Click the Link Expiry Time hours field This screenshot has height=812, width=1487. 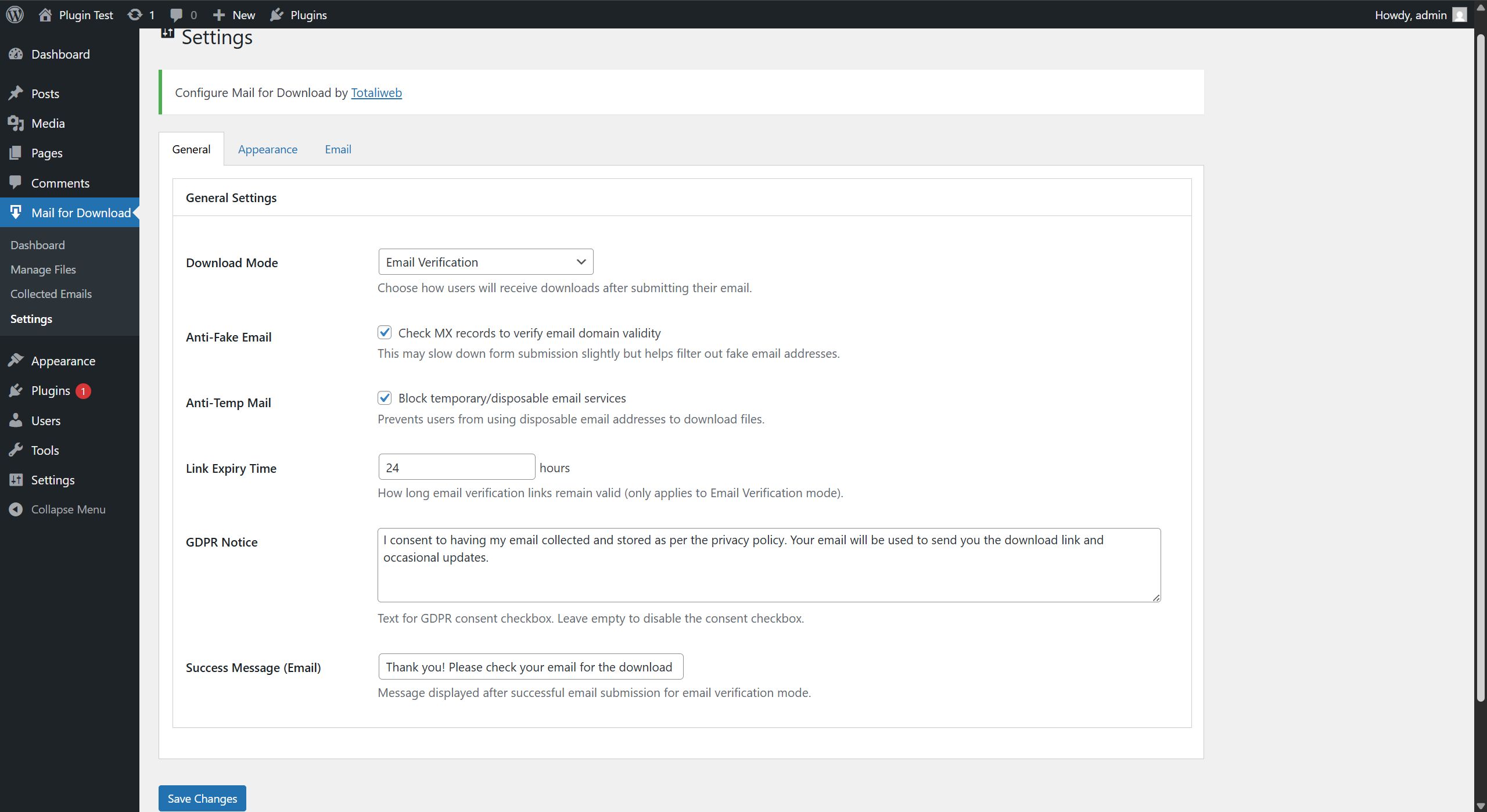[457, 467]
